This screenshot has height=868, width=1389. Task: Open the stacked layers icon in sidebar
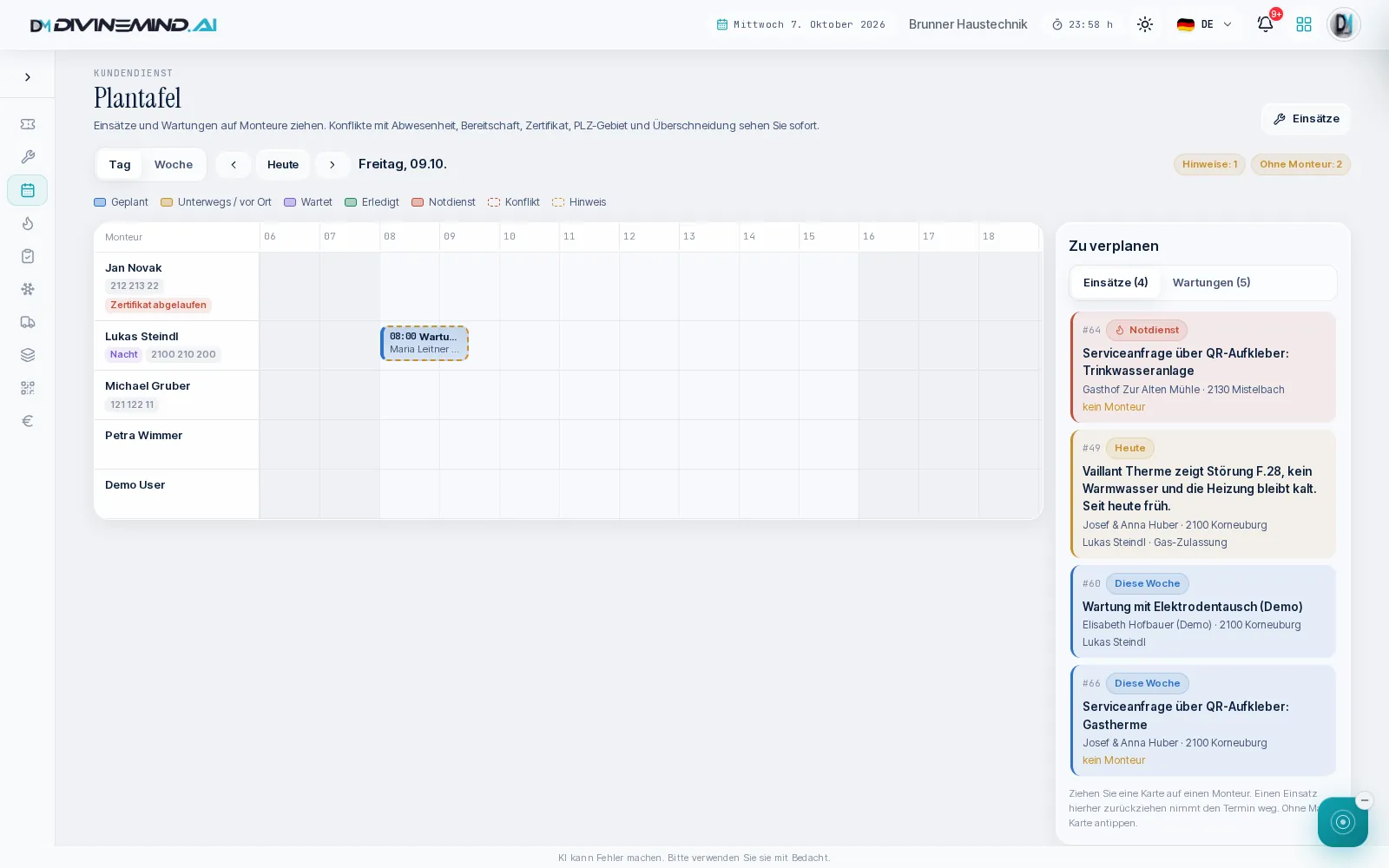pos(28,355)
